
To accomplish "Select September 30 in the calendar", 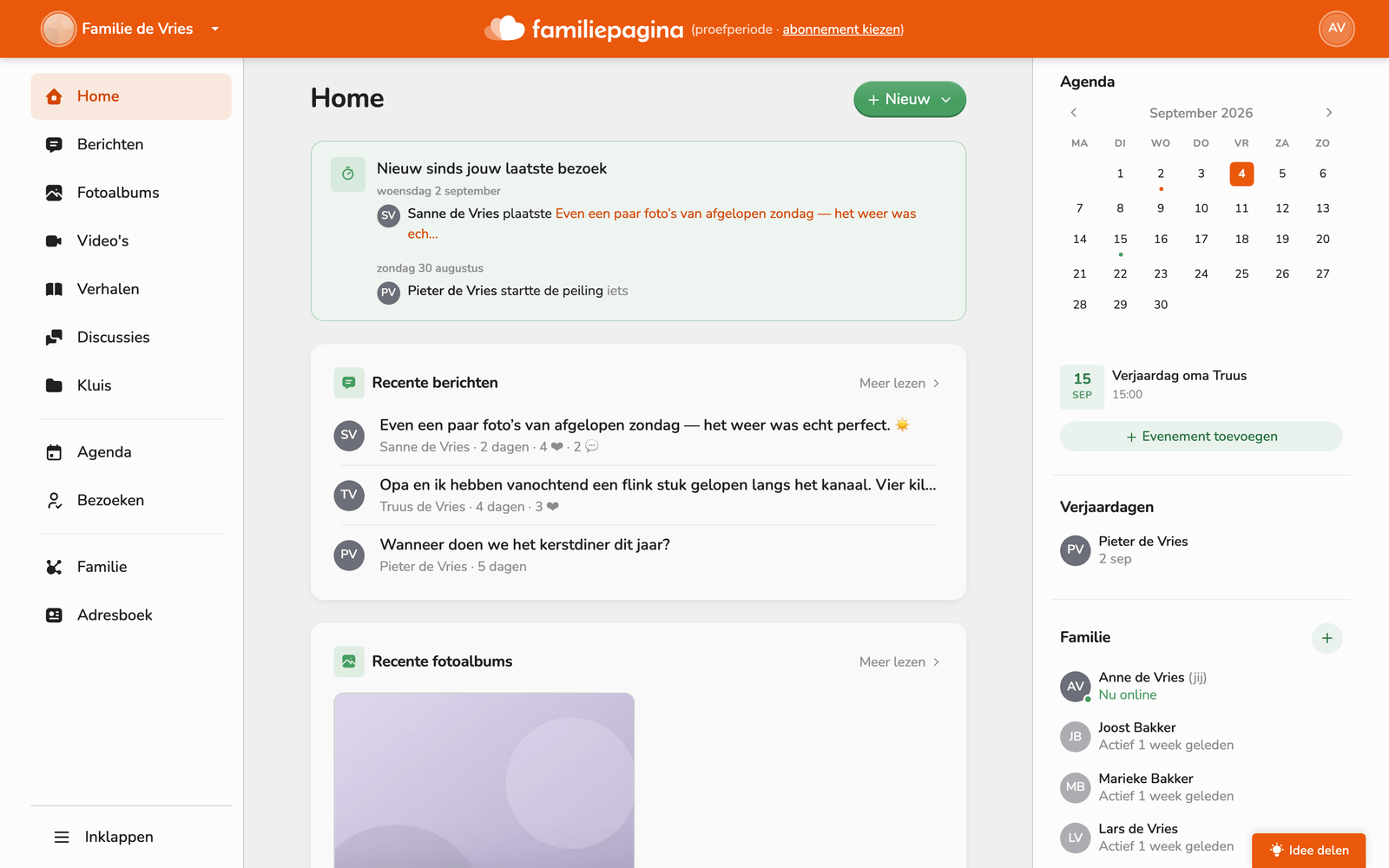I will point(1161,305).
